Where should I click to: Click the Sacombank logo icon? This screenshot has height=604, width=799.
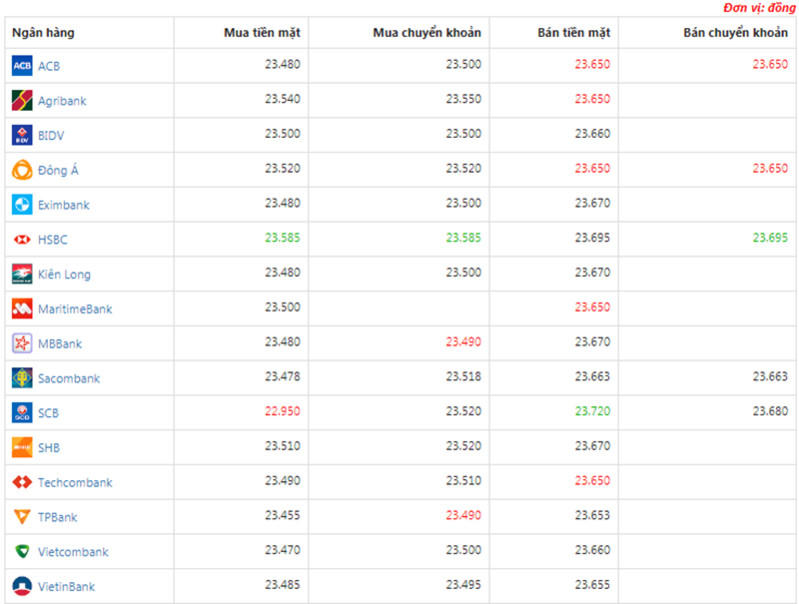[22, 378]
